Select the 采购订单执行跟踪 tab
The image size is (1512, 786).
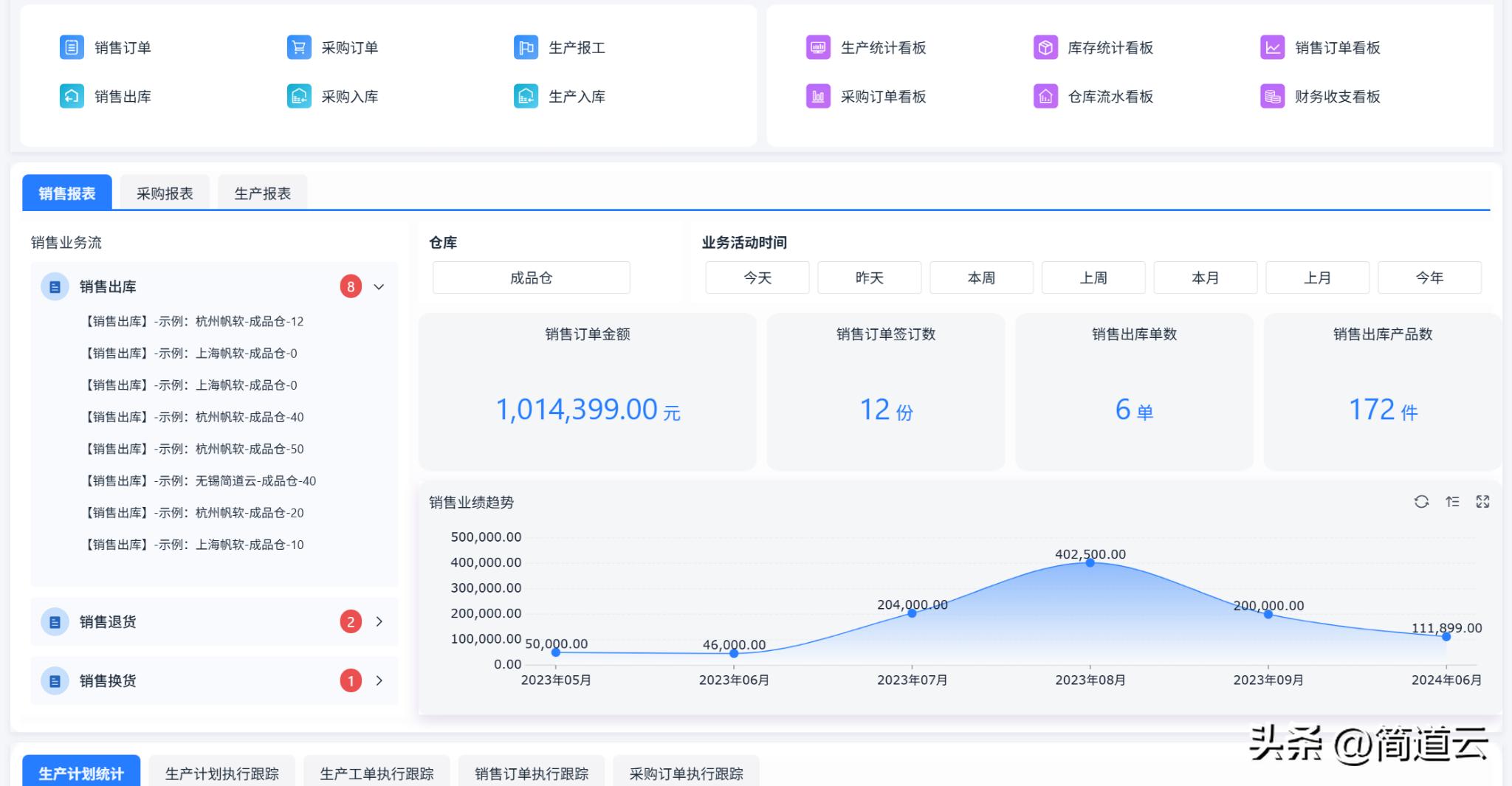click(x=686, y=771)
